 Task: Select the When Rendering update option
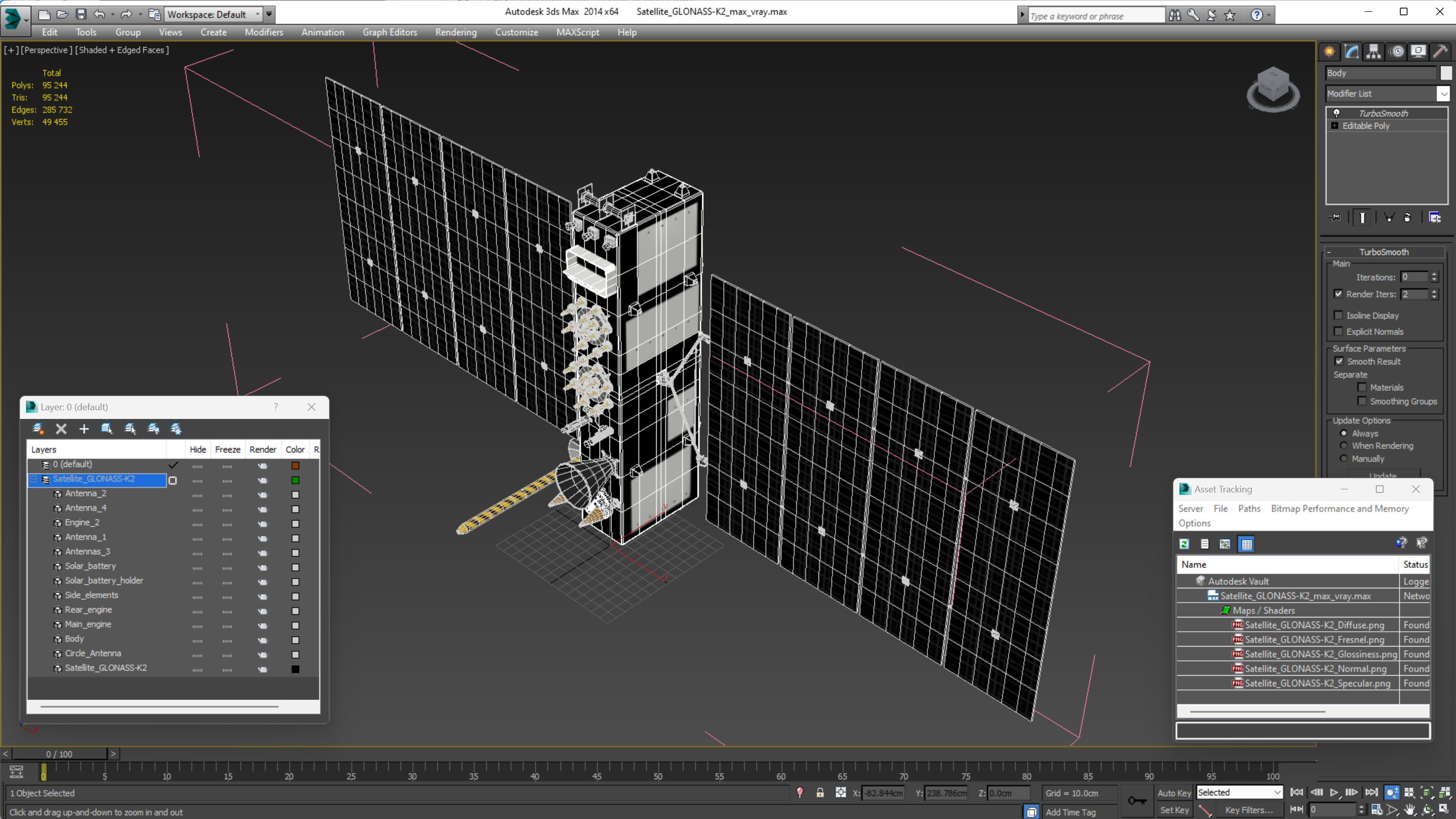[x=1344, y=445]
